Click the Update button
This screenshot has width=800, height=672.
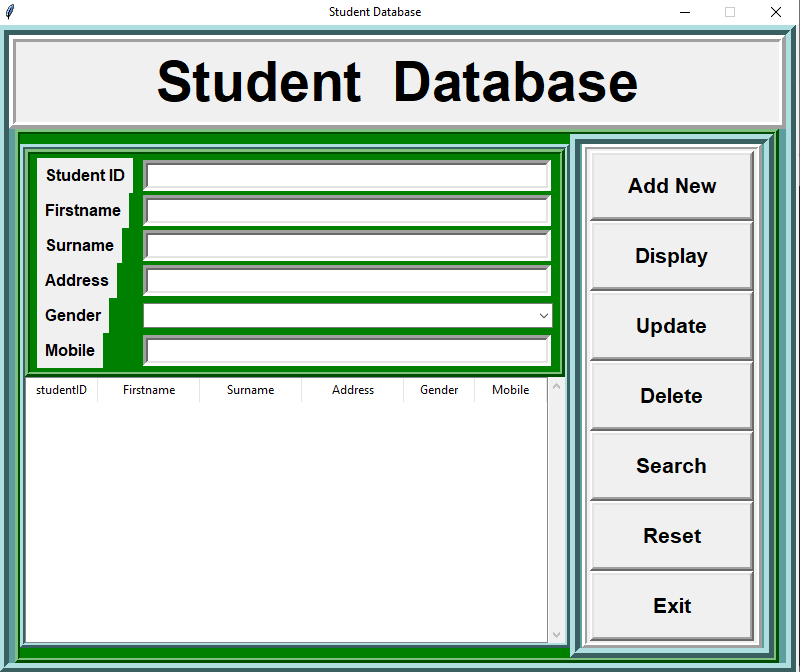670,326
